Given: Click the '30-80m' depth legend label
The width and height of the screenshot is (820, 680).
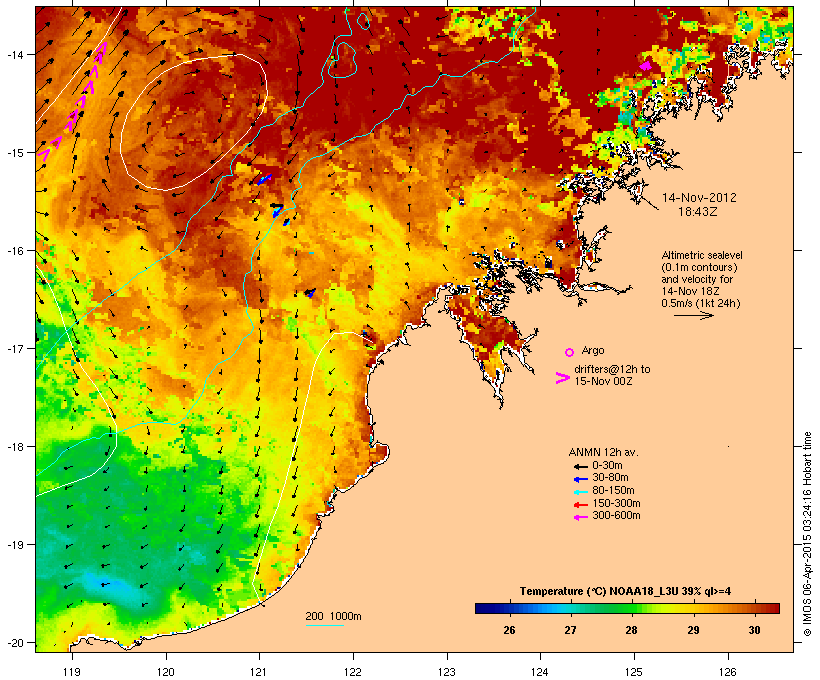Looking at the screenshot, I should pos(610,478).
